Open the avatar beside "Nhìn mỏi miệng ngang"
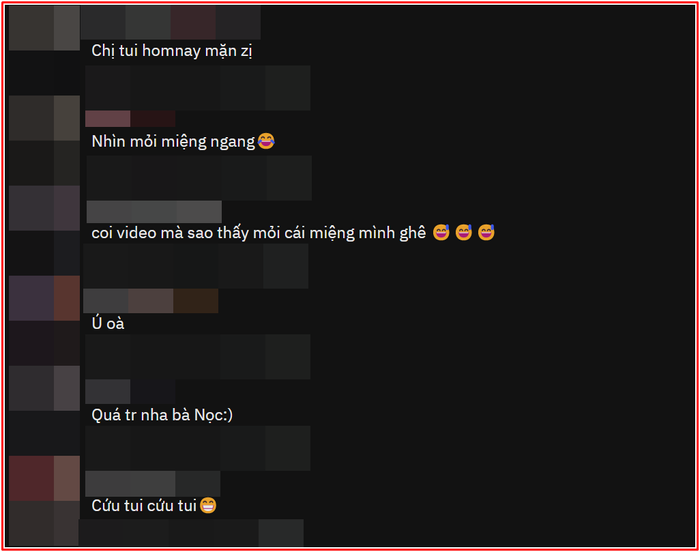This screenshot has width=700, height=552. point(44,118)
